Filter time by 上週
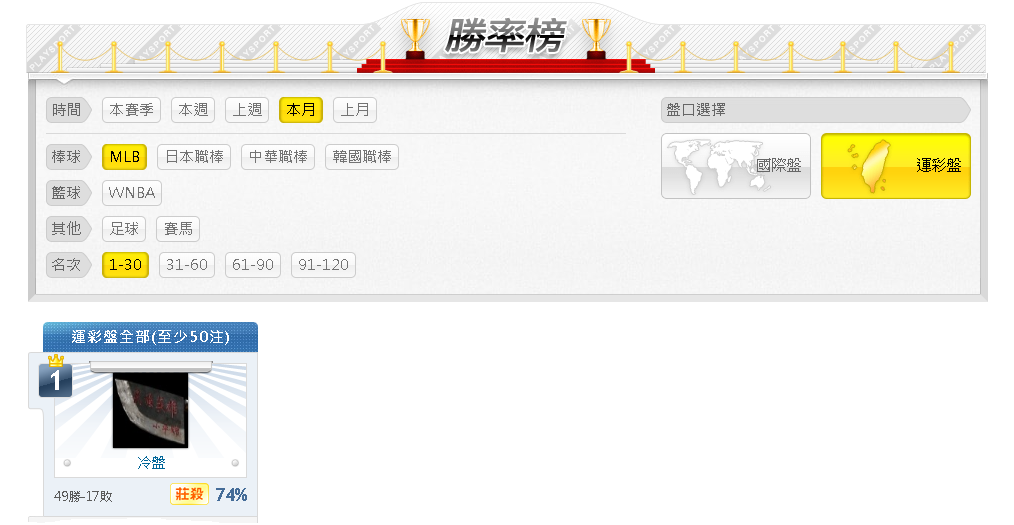 tap(247, 110)
